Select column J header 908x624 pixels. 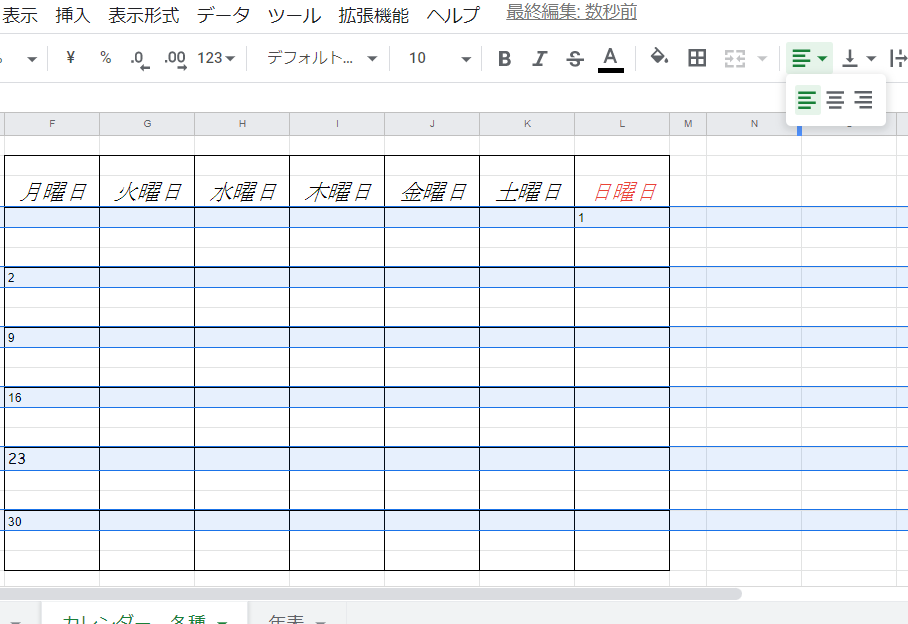click(x=432, y=124)
